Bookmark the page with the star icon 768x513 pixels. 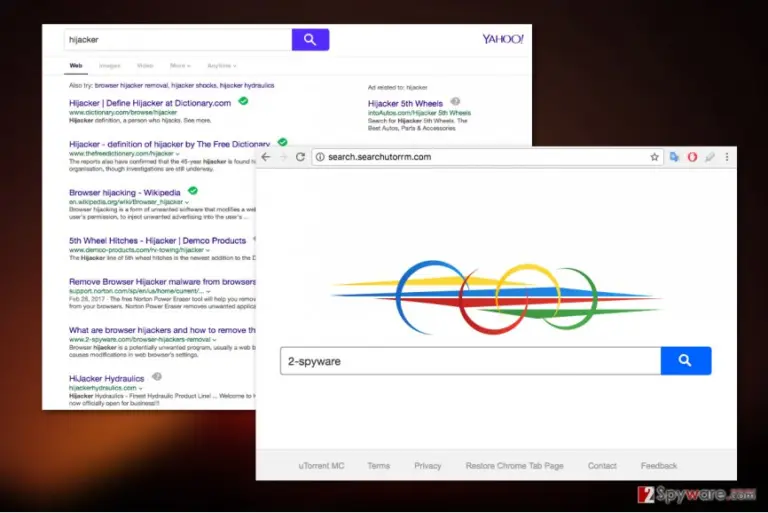(654, 157)
